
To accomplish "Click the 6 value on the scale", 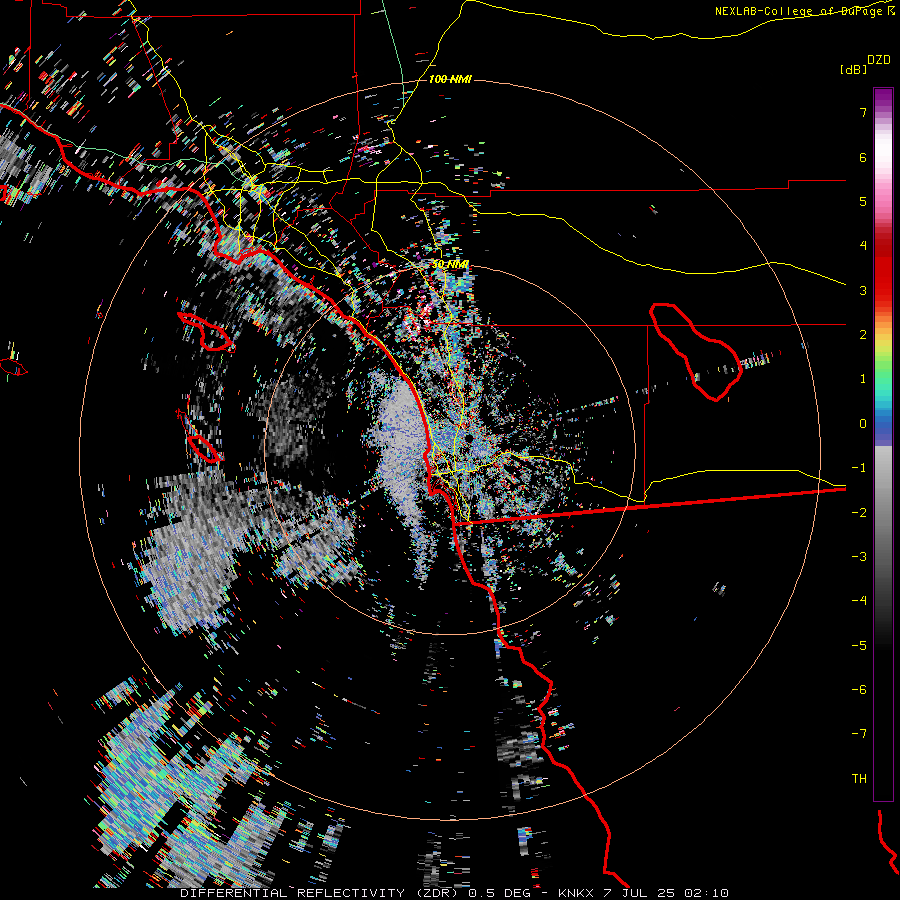I will 863,157.
